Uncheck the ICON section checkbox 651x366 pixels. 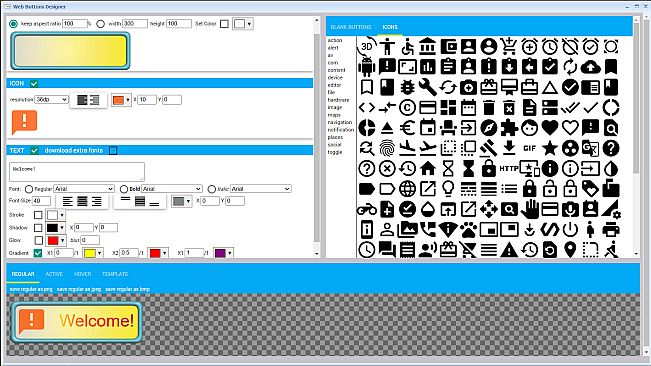coord(34,83)
